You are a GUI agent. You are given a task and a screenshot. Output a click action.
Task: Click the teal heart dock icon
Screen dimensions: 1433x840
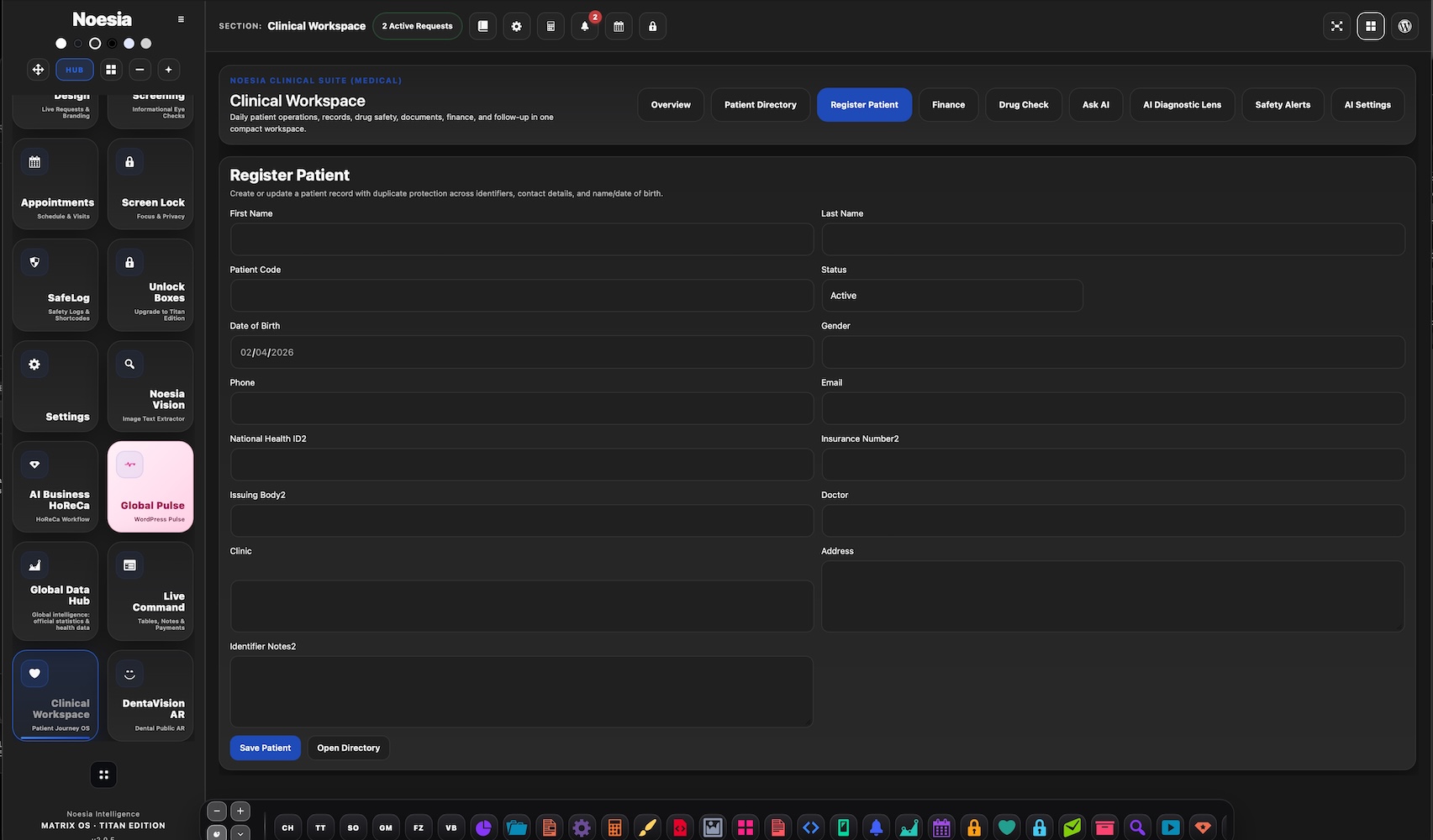1007,828
